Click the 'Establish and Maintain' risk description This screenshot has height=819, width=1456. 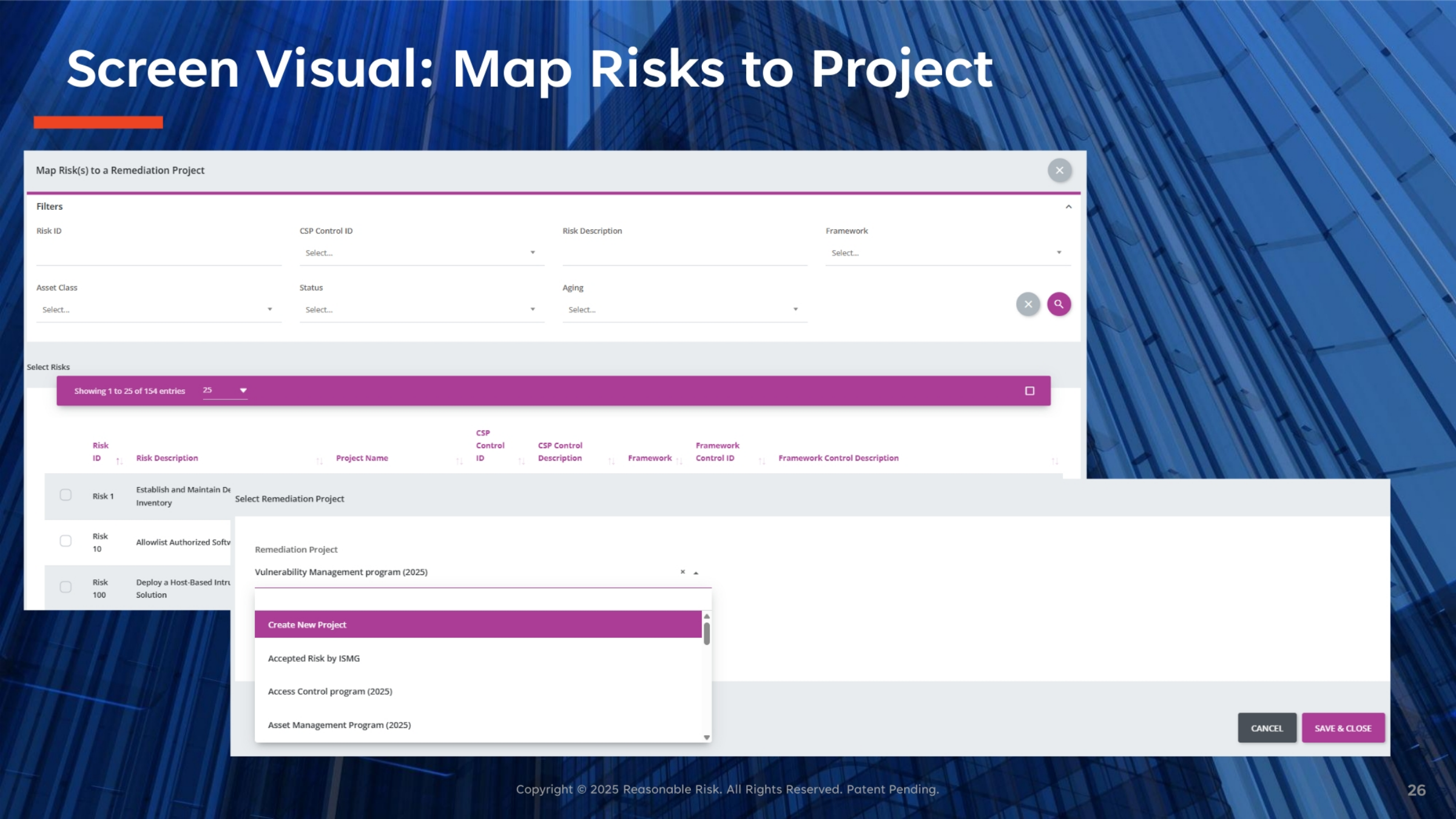point(183,496)
